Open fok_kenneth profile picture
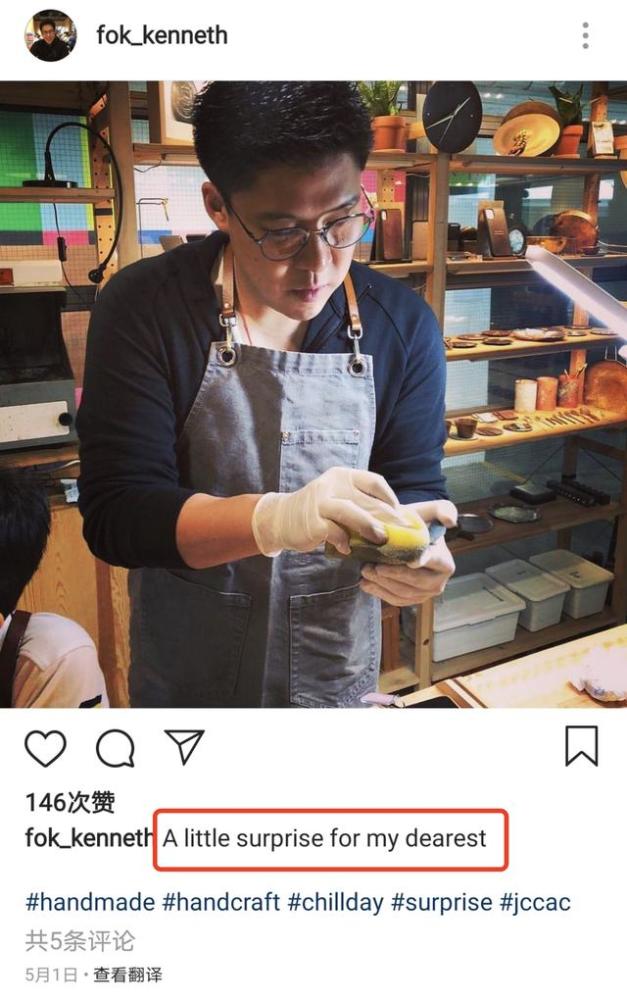627x1000 pixels. 50,36
